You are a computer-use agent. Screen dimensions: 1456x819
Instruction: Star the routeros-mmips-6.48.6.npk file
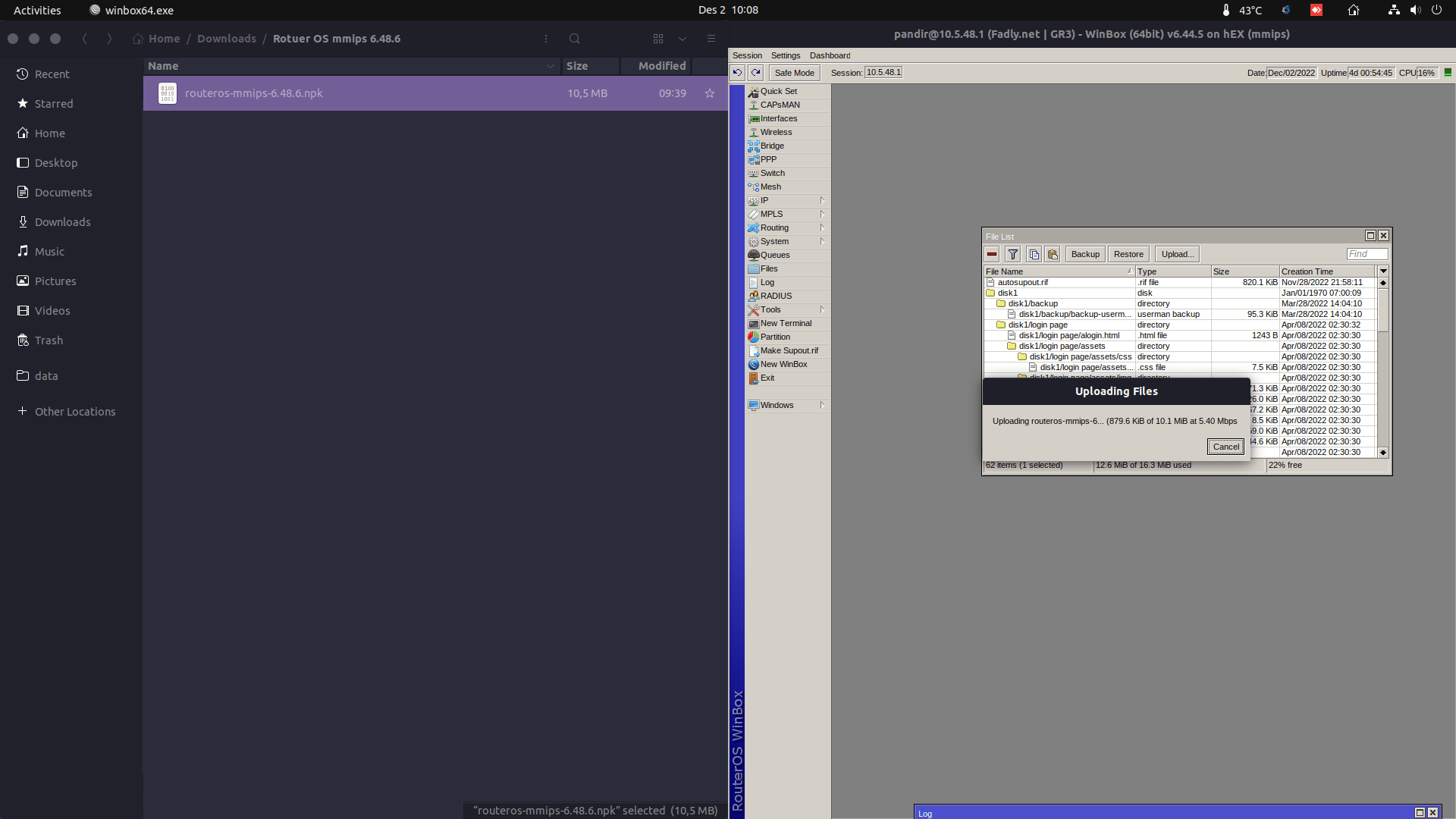coord(710,93)
